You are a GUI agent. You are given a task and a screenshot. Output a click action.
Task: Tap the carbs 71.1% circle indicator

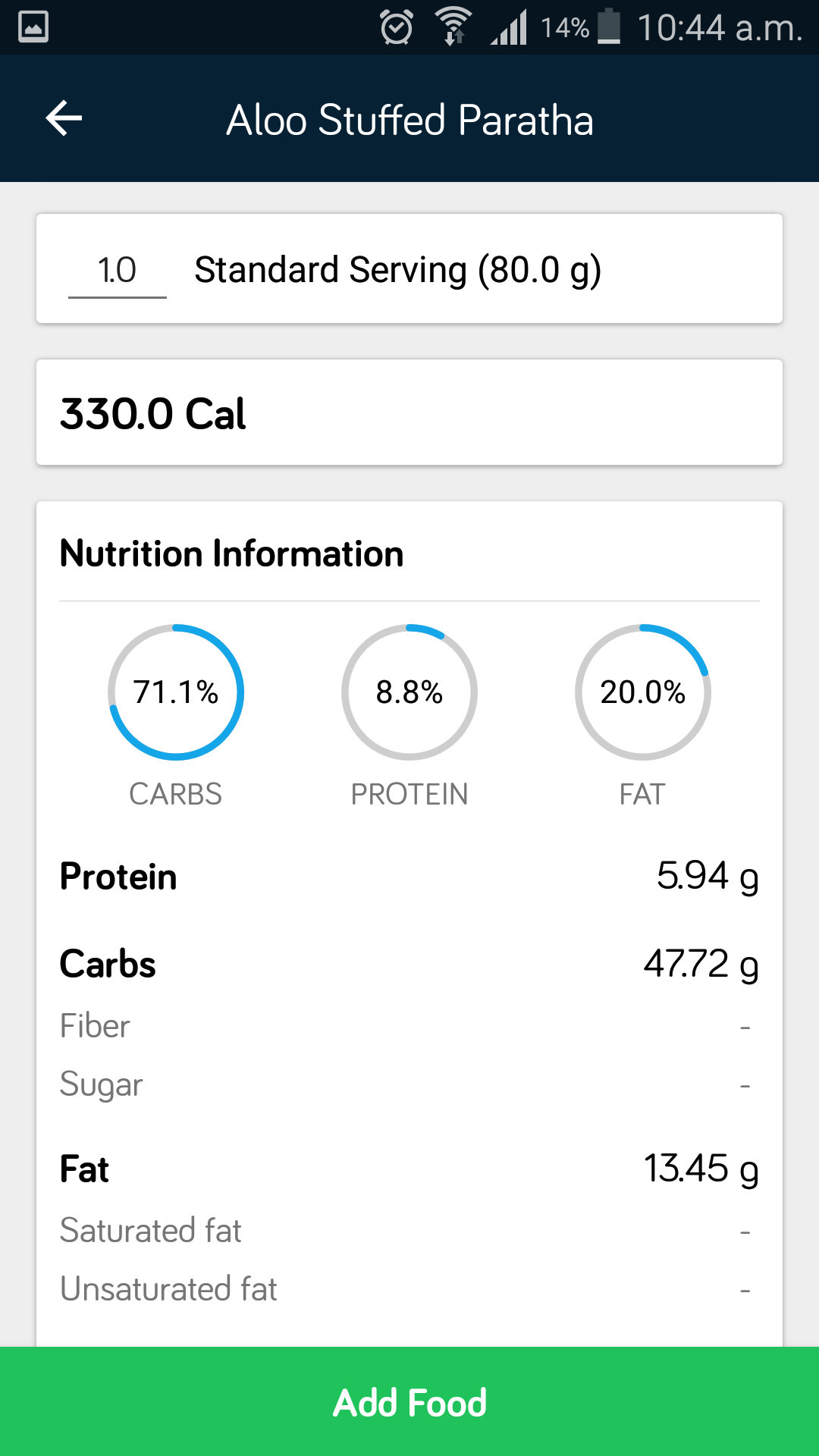[176, 692]
